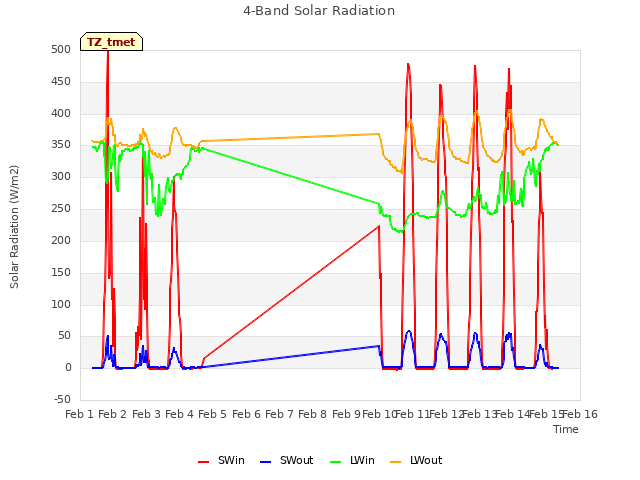Click the Solar Radiation (W/m2) axis title
This screenshot has height=480, width=640.
point(14,227)
